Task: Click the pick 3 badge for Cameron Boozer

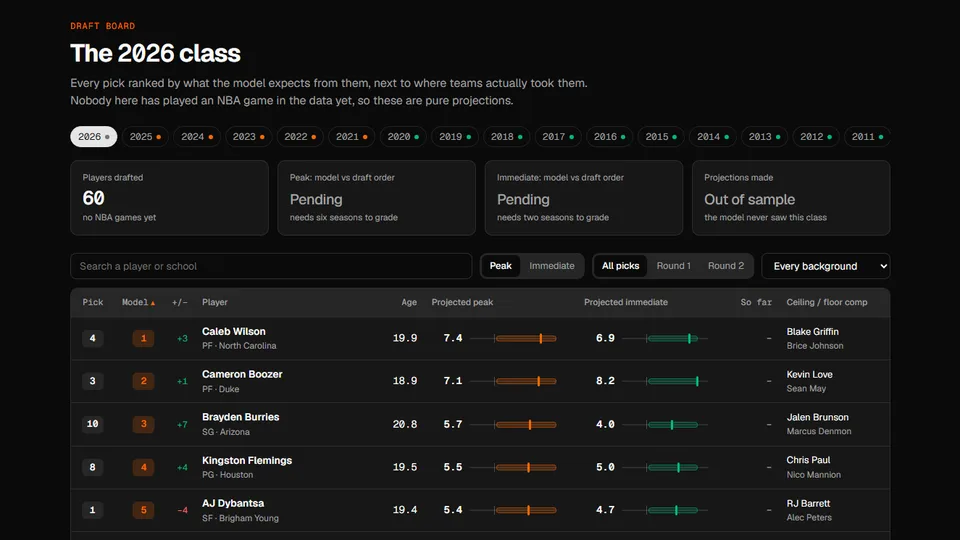Action: 92,381
